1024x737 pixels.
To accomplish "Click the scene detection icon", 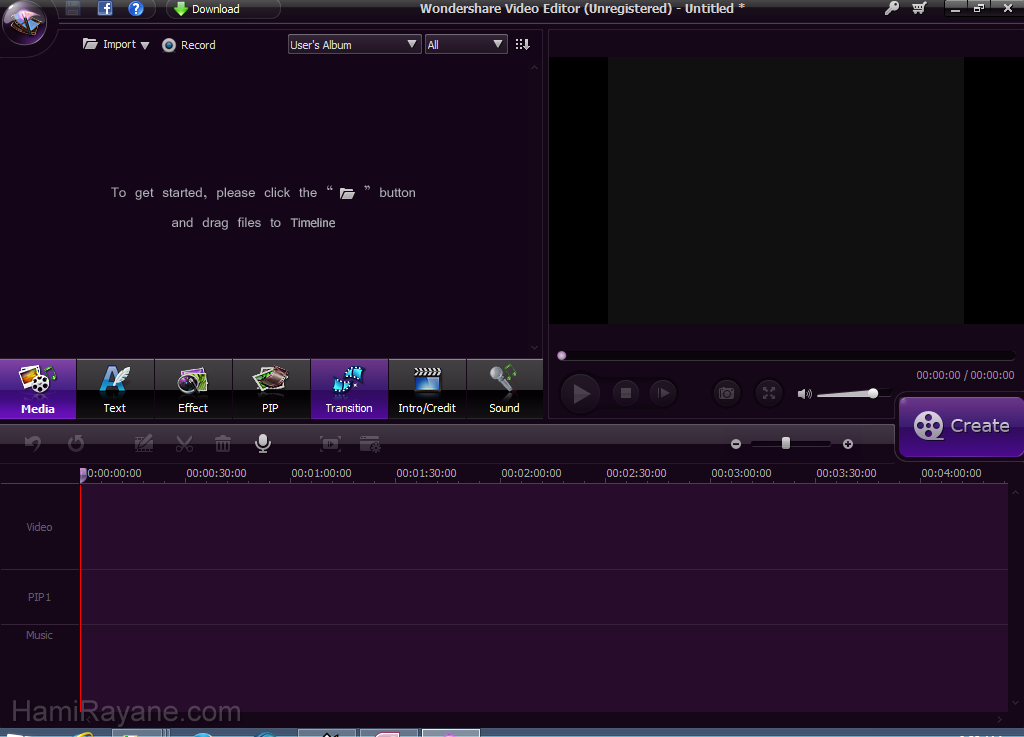I will pos(330,445).
